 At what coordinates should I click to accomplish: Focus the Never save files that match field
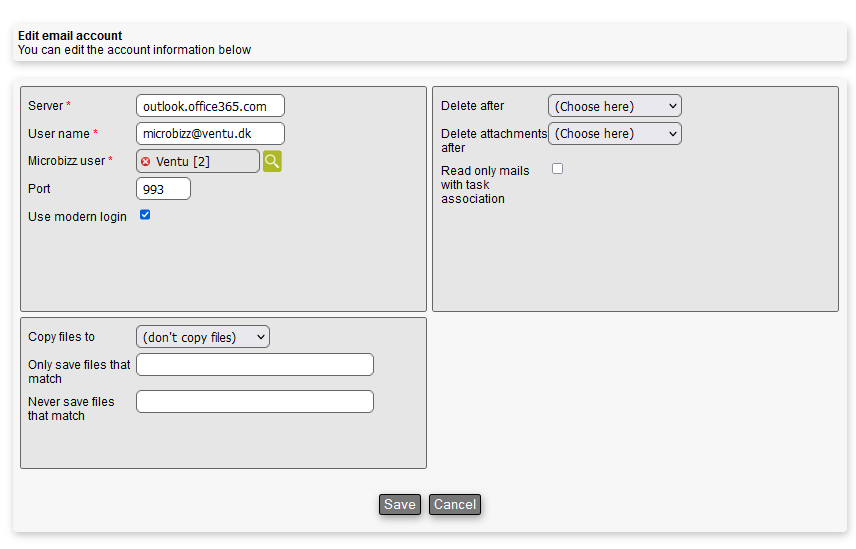point(254,402)
